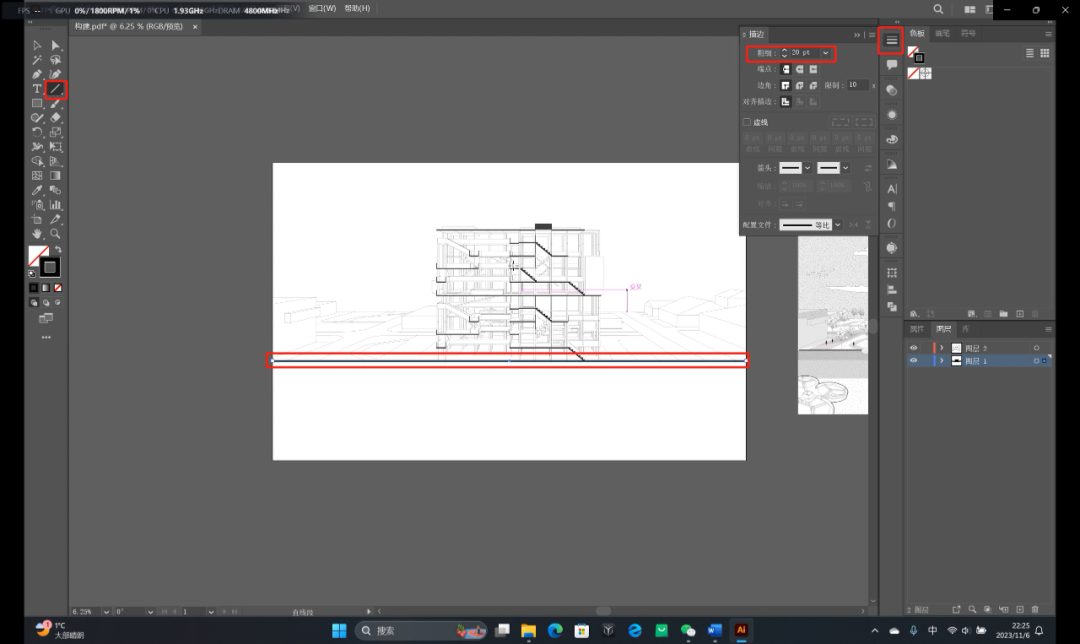Open the Character panel 'A' icon

891,189
